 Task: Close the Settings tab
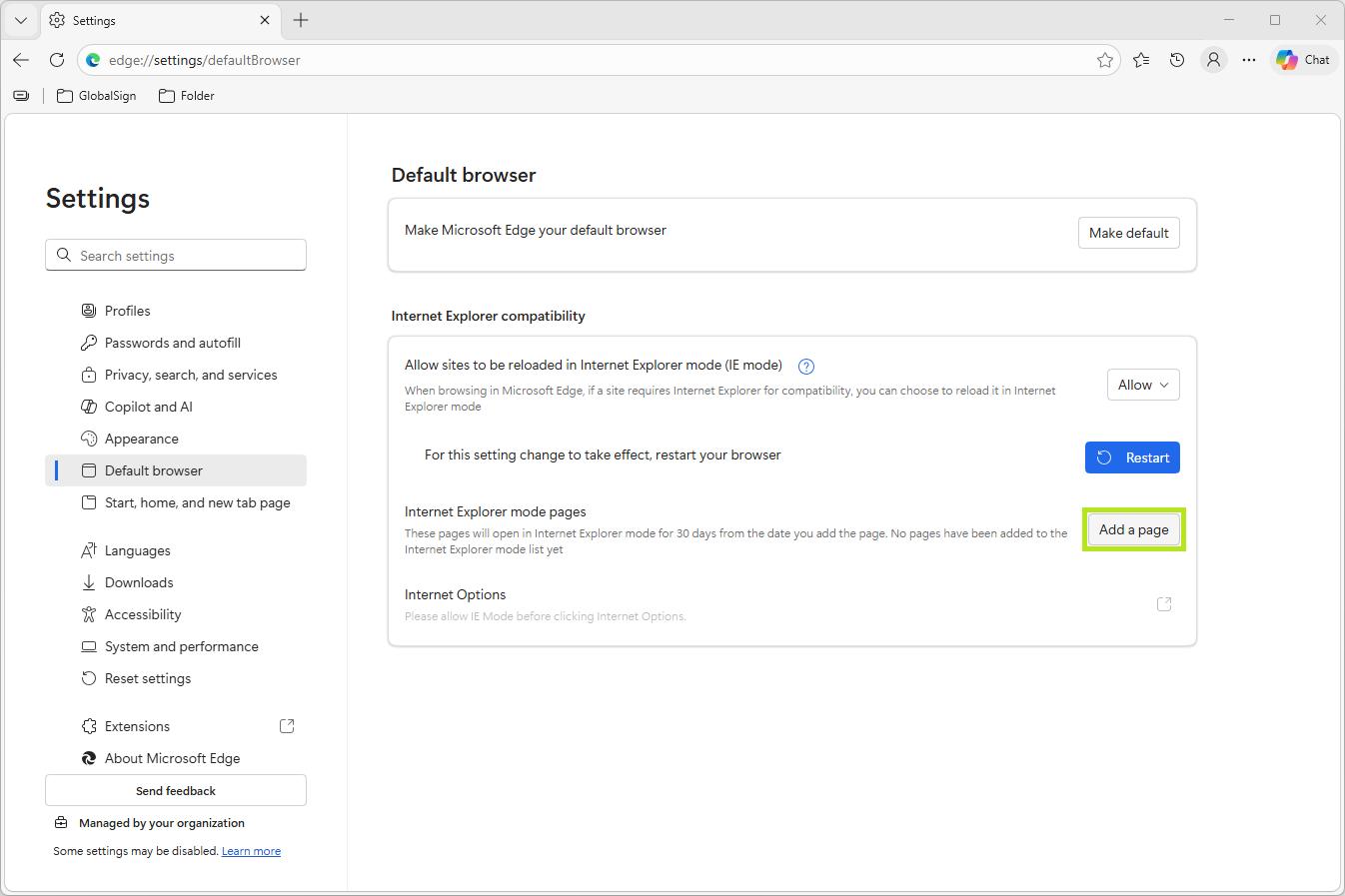(265, 20)
